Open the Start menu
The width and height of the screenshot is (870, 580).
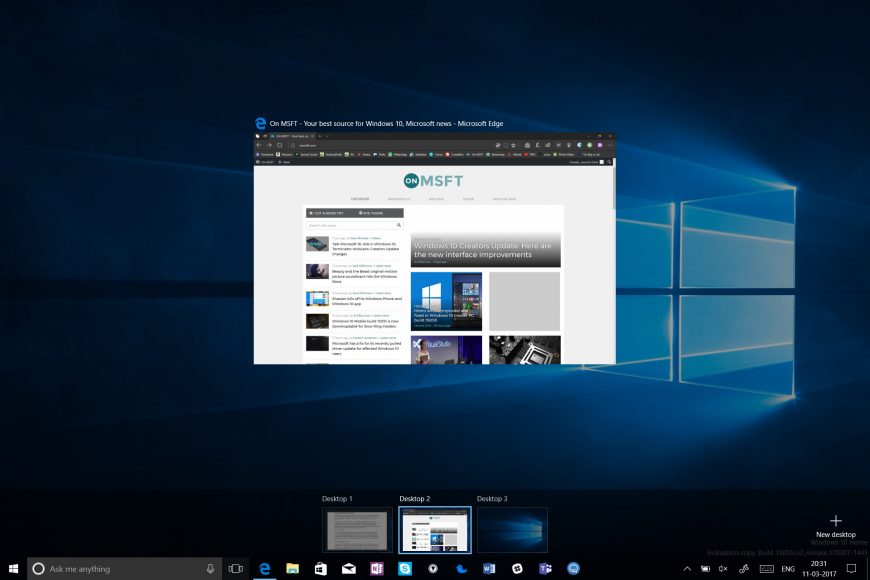13,568
